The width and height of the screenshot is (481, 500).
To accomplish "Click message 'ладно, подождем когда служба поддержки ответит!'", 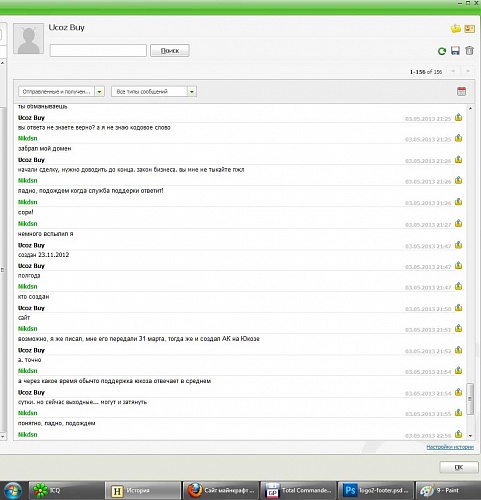I will [90, 191].
